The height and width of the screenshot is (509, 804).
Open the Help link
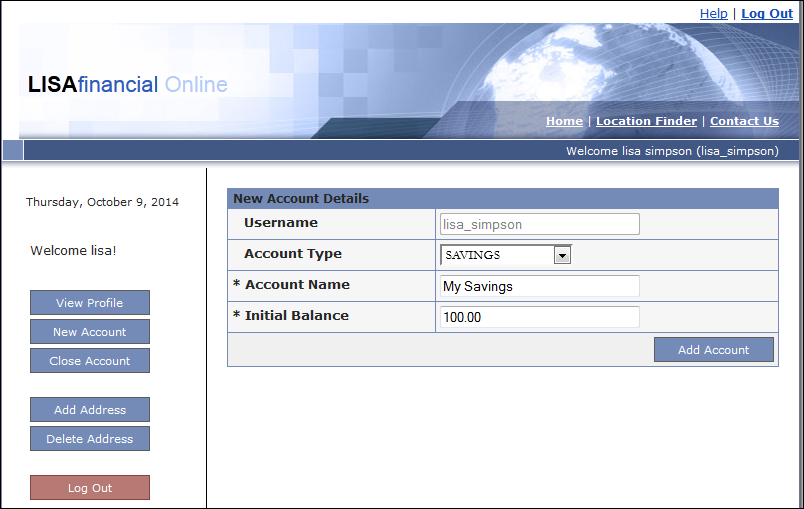(x=713, y=13)
